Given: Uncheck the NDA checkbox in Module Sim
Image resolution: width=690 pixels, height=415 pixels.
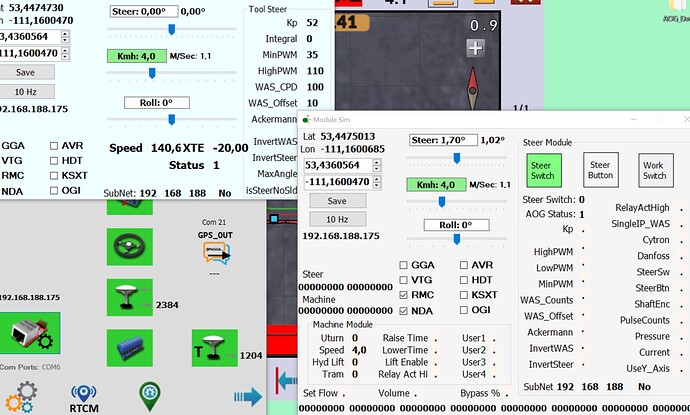Looking at the screenshot, I should pos(403,311).
